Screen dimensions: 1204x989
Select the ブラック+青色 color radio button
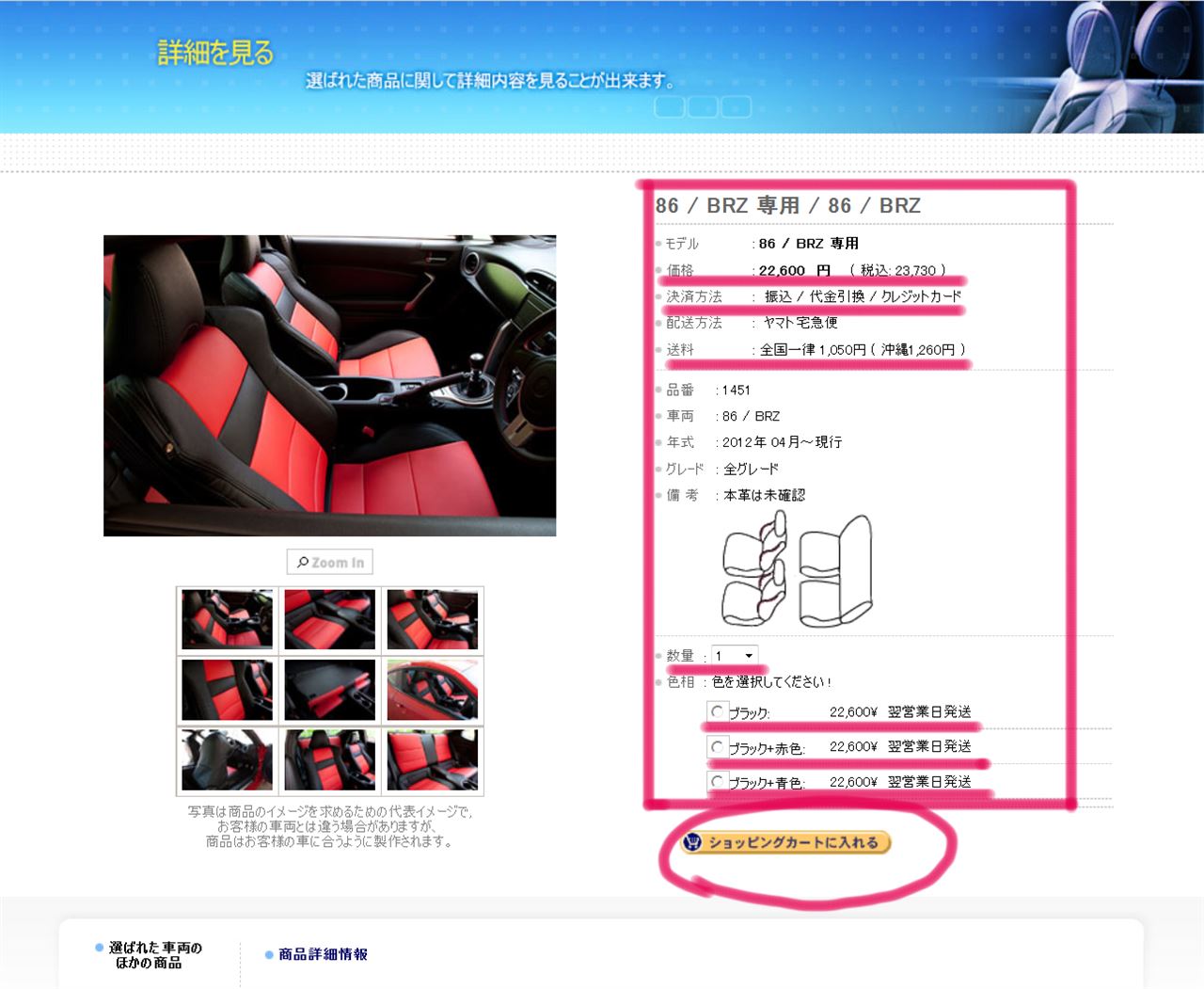point(718,782)
